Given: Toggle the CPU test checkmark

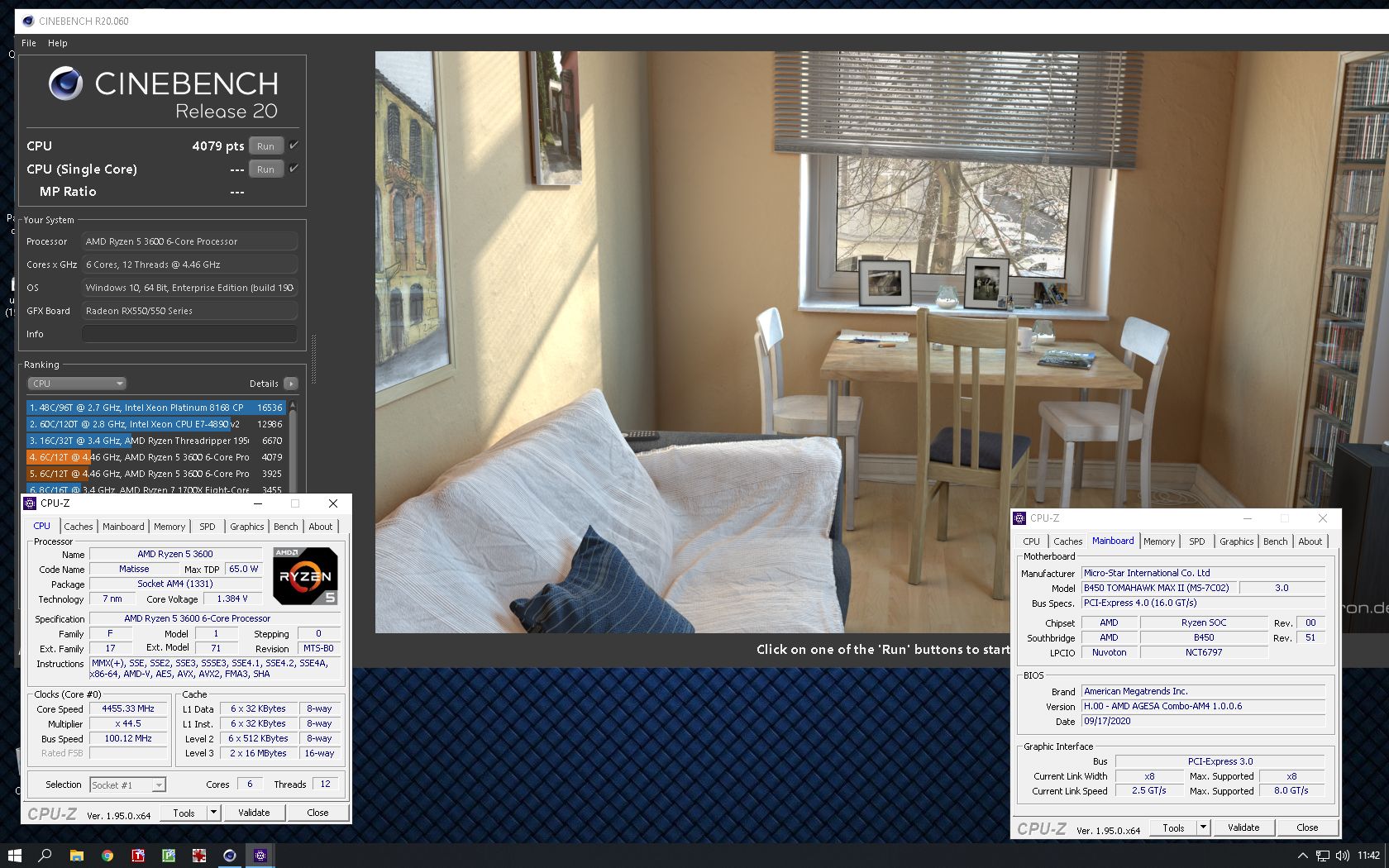Looking at the screenshot, I should click(294, 145).
